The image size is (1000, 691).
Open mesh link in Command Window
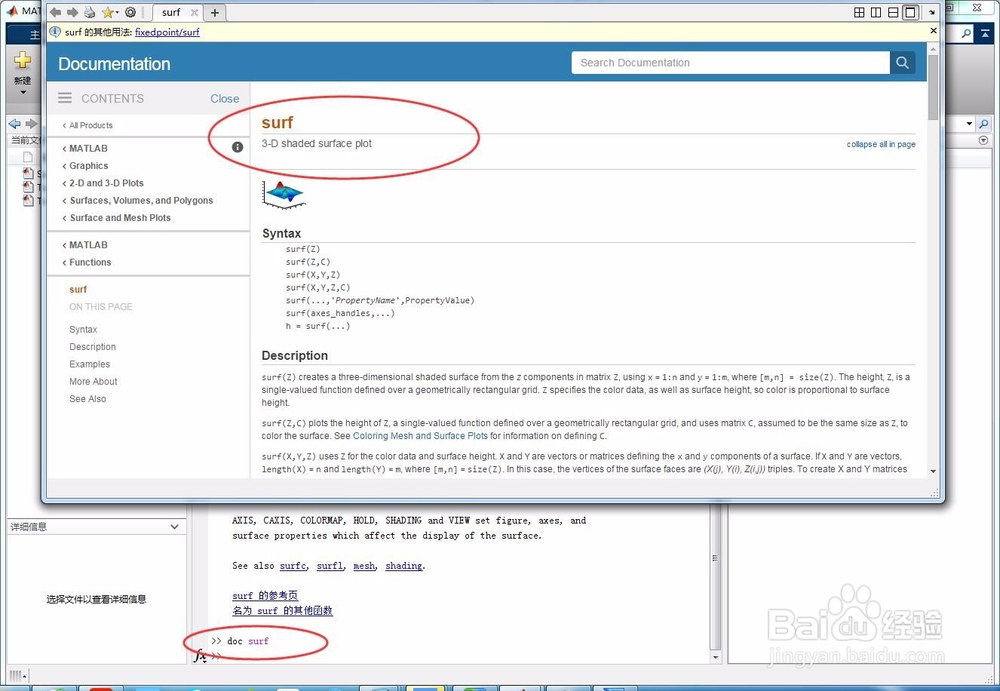[x=364, y=566]
